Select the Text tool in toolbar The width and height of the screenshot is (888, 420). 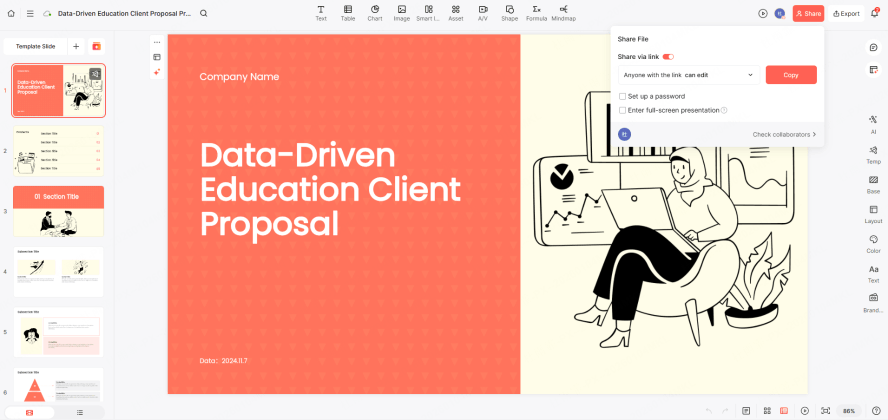(321, 13)
